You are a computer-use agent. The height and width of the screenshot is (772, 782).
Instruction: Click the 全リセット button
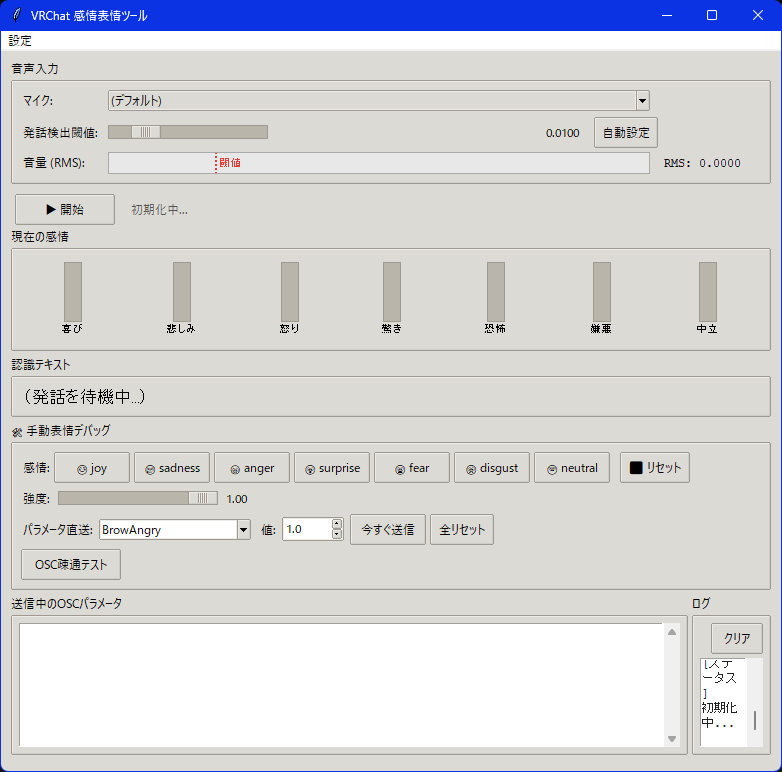[x=462, y=530]
